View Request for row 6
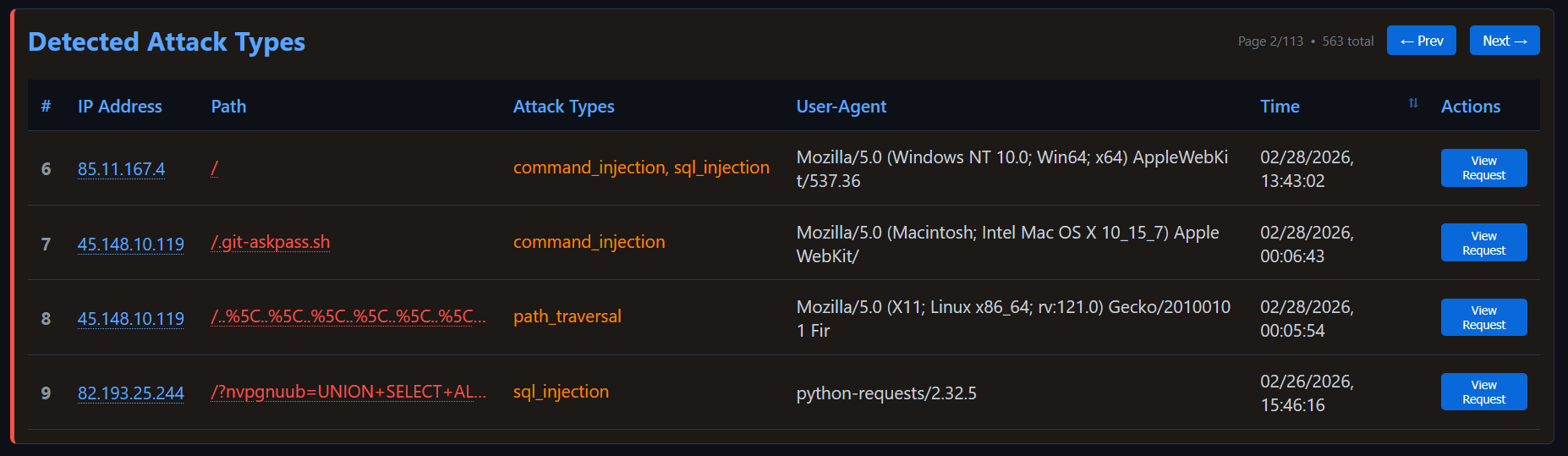 [x=1483, y=168]
